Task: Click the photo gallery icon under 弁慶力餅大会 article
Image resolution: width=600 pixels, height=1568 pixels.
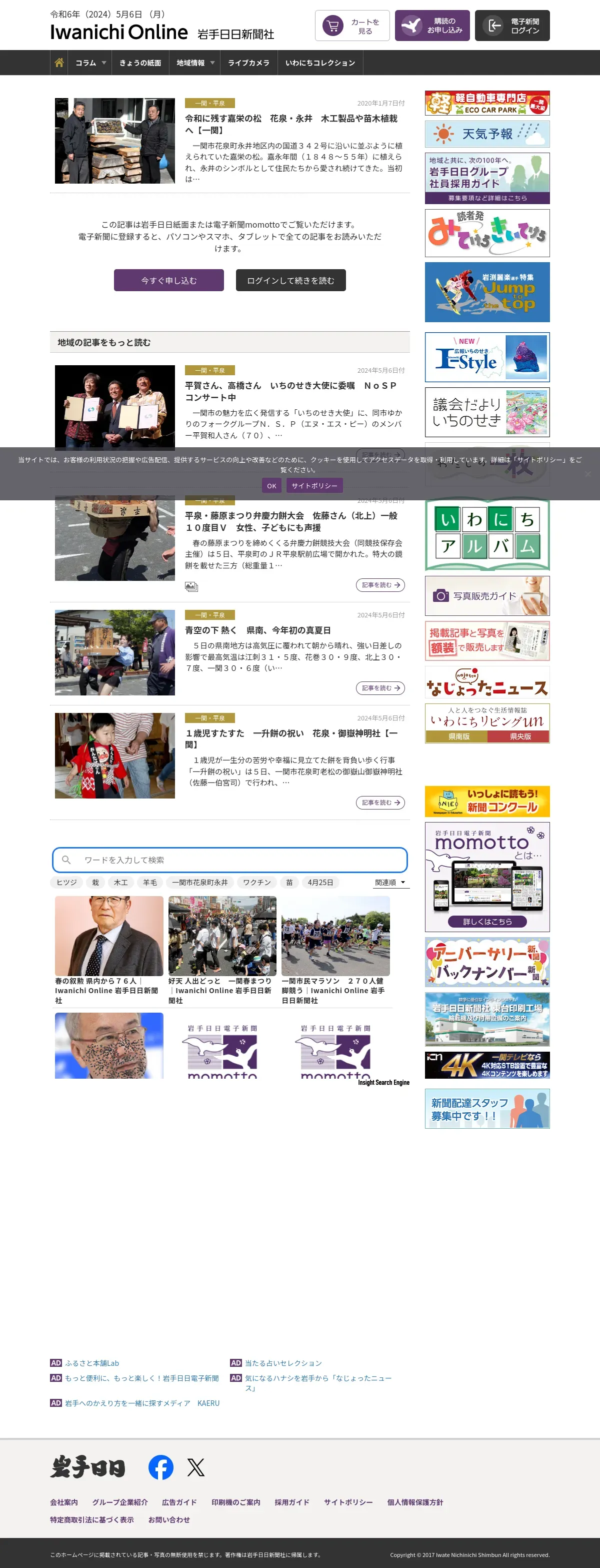Action: pos(191,586)
